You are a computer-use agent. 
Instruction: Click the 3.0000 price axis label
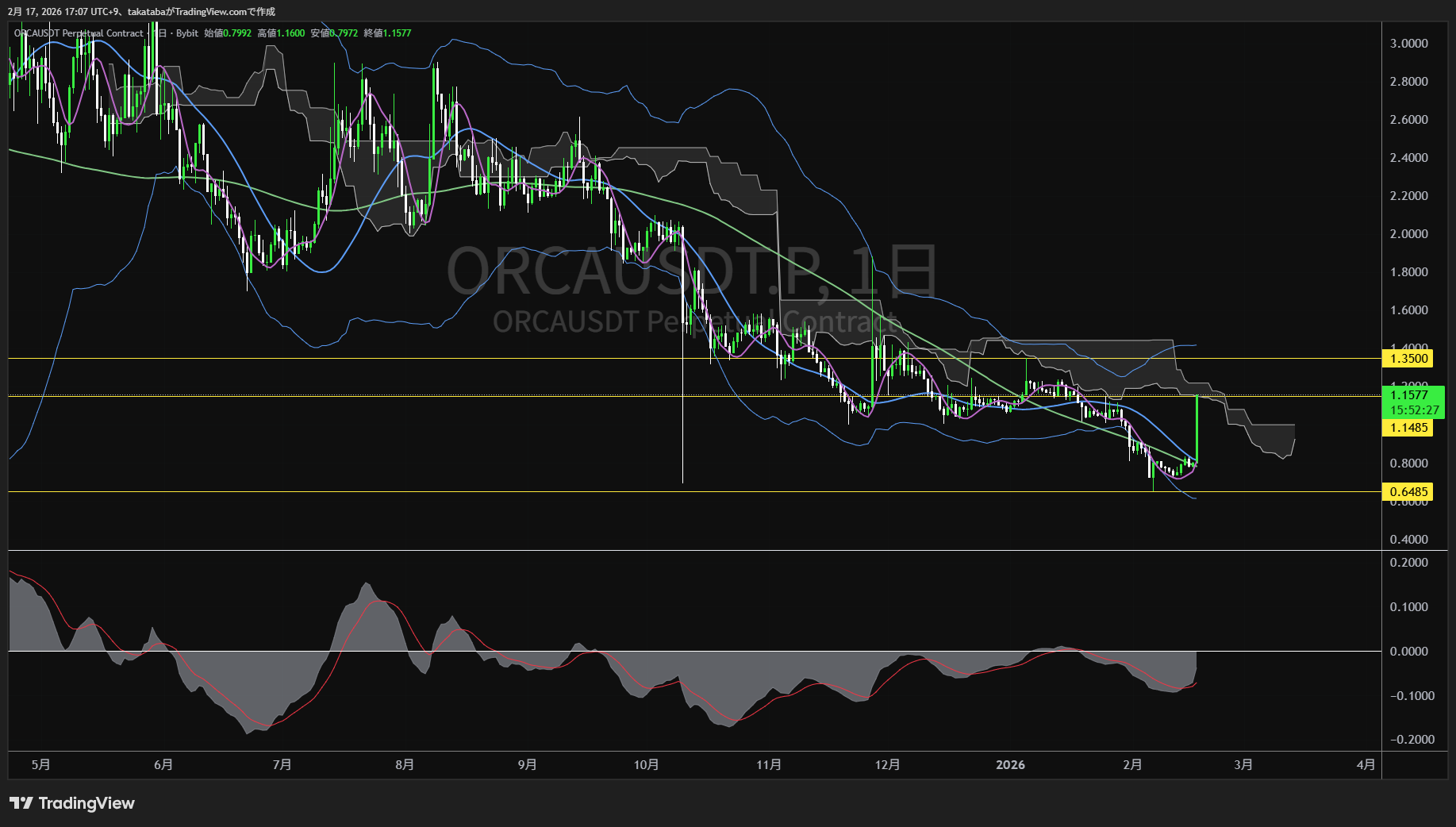pyautogui.click(x=1408, y=44)
